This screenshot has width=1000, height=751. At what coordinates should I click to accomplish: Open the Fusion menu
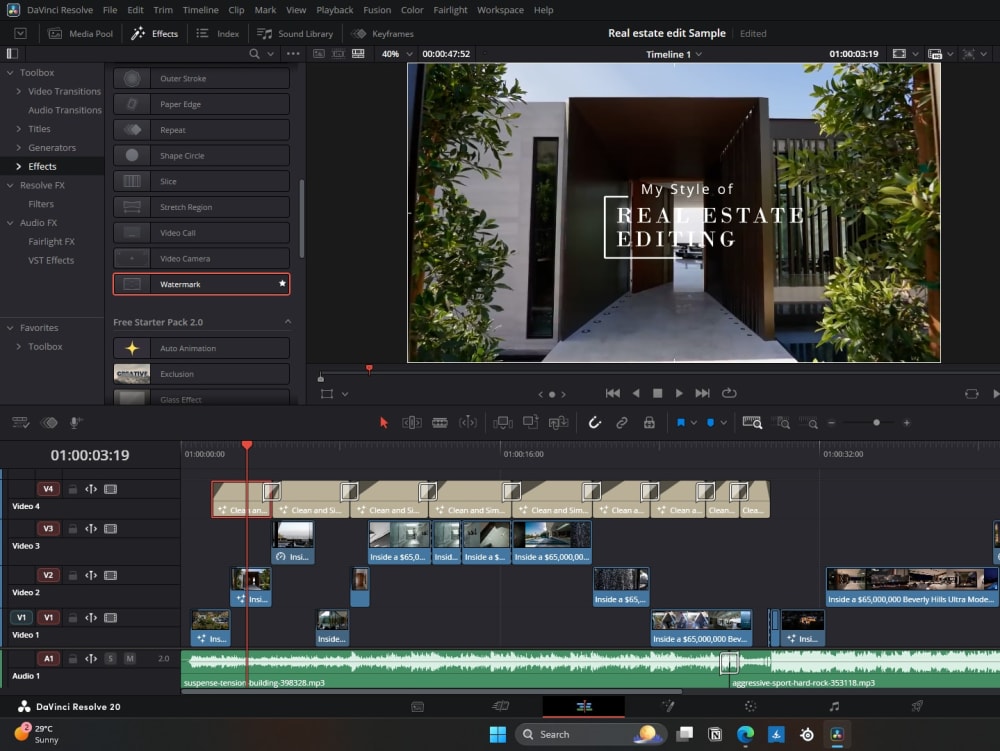377,10
